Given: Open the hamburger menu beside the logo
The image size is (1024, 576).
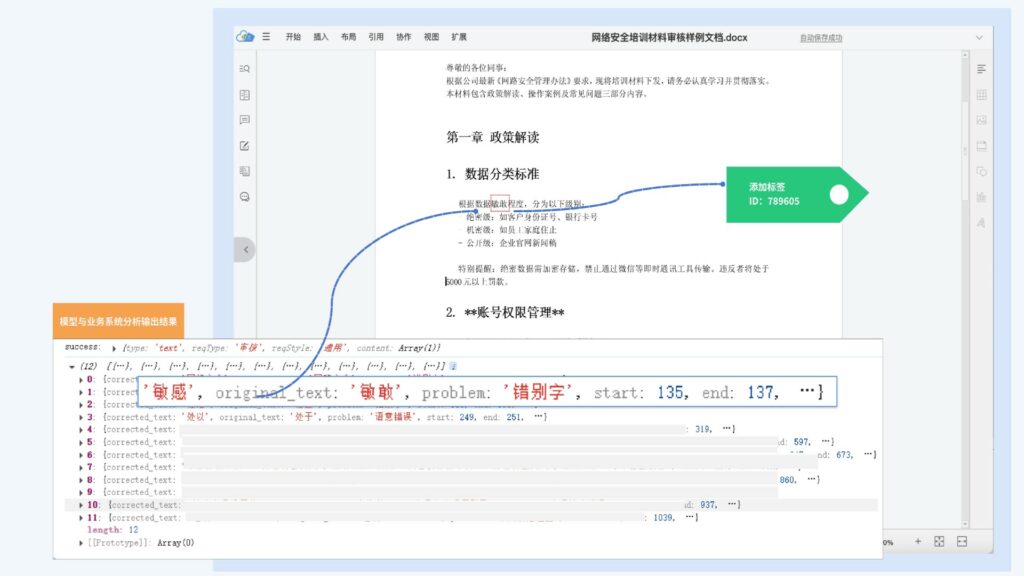Looking at the screenshot, I should click(x=266, y=37).
